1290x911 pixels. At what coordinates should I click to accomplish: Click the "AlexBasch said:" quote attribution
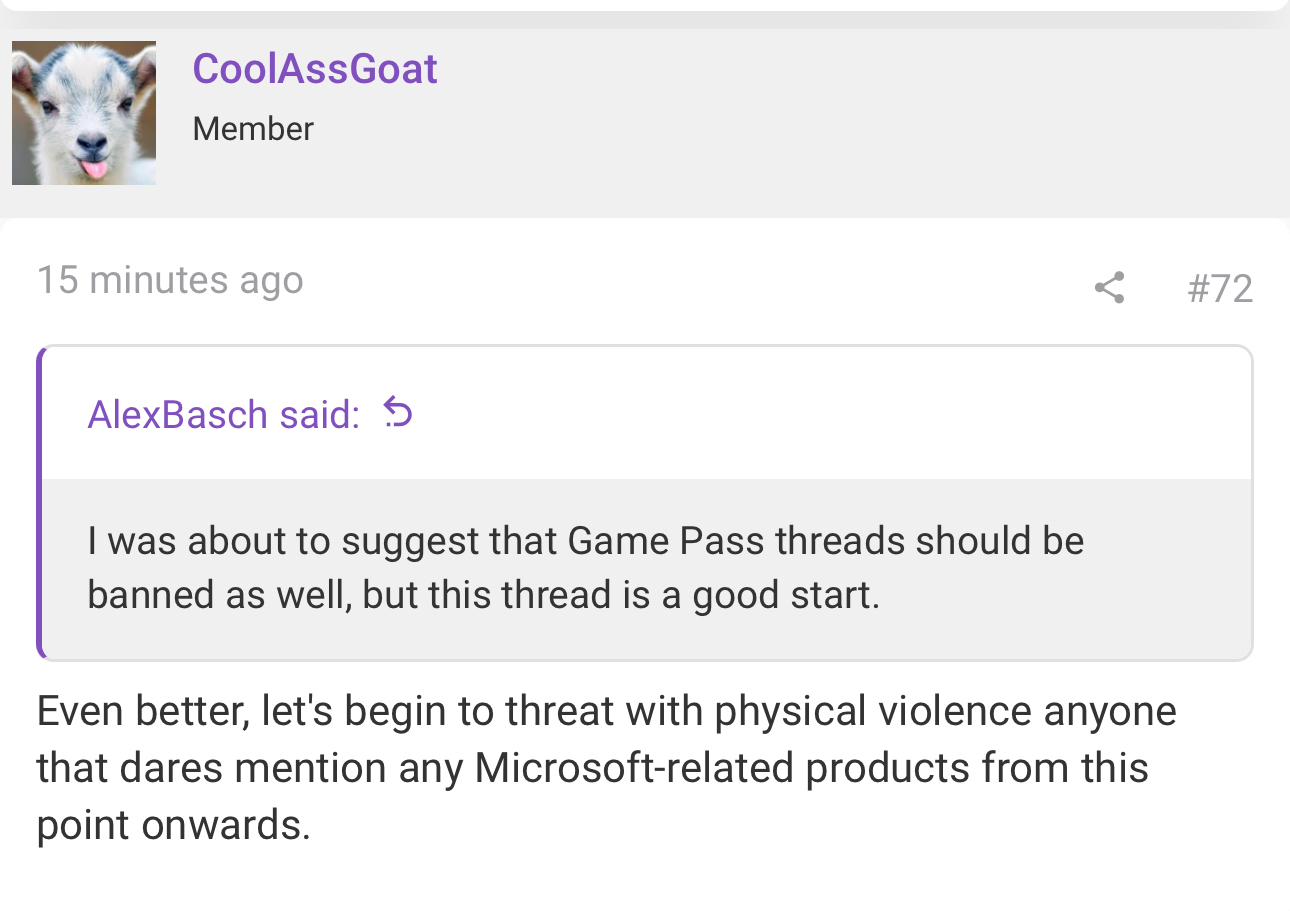pyautogui.click(x=223, y=414)
